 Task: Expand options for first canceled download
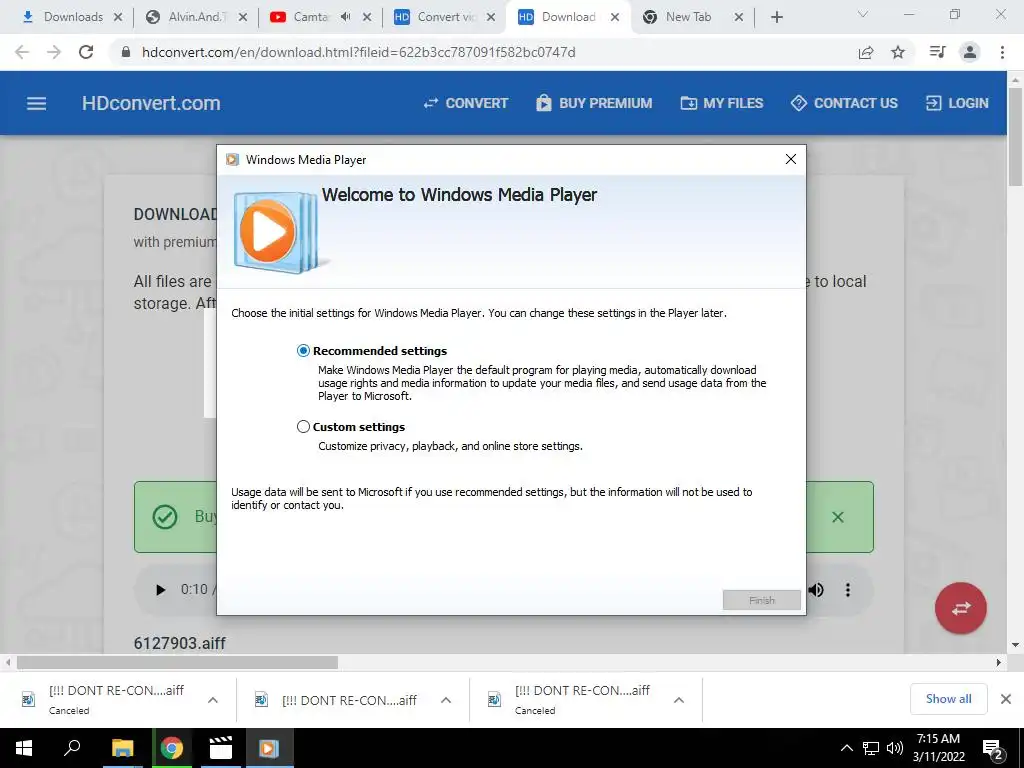point(213,700)
